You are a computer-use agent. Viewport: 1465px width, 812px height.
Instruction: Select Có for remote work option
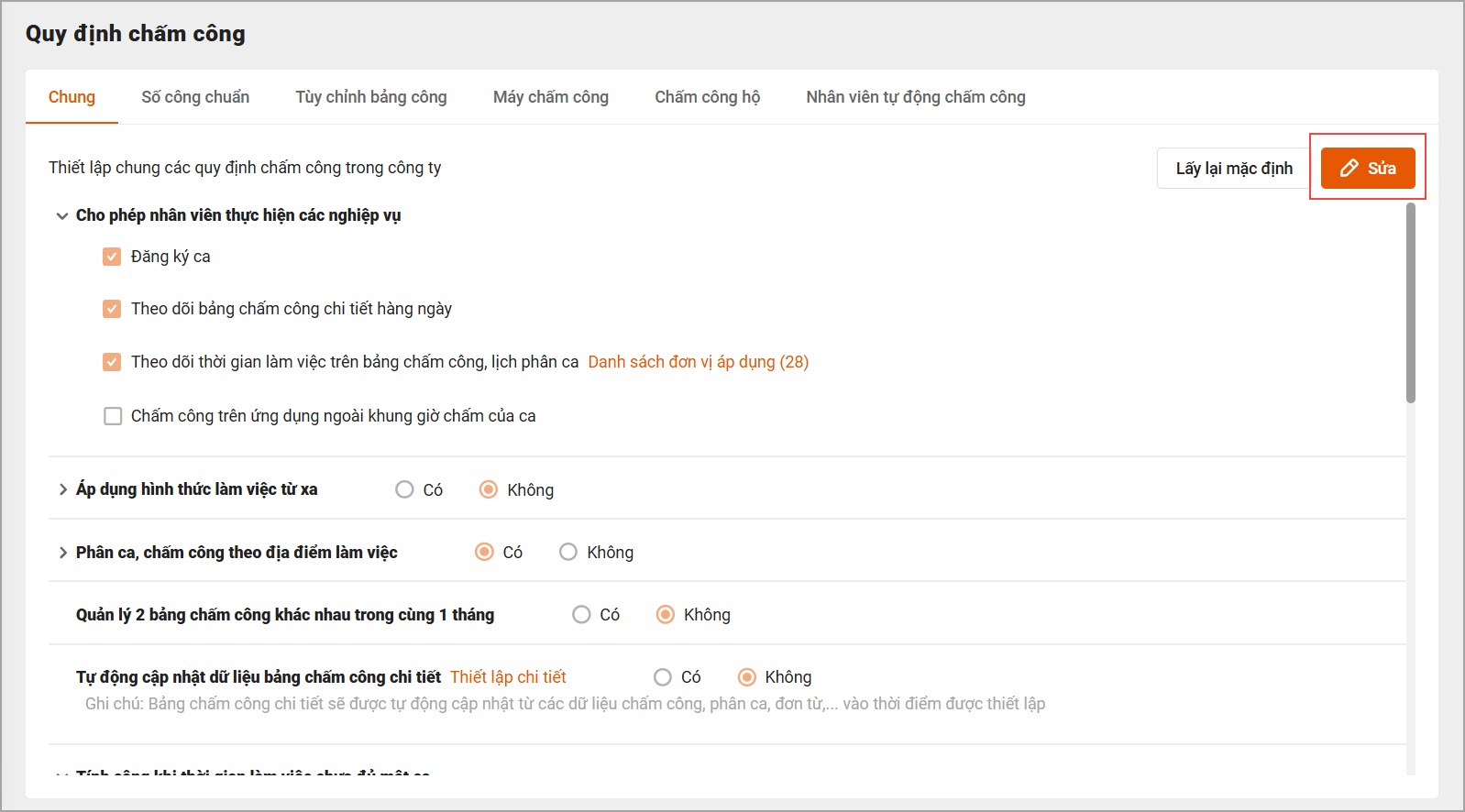coord(404,489)
